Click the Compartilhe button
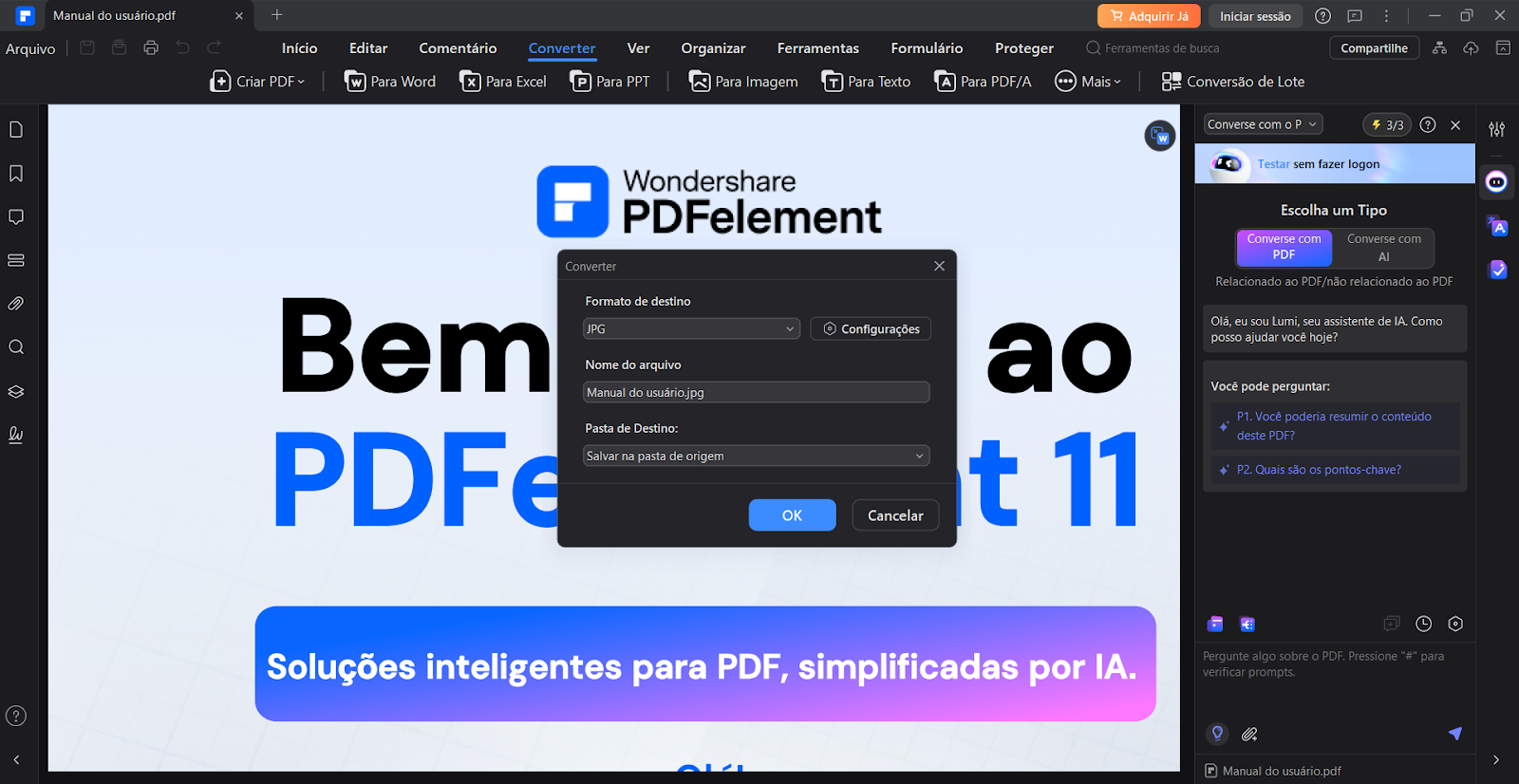 (1374, 47)
